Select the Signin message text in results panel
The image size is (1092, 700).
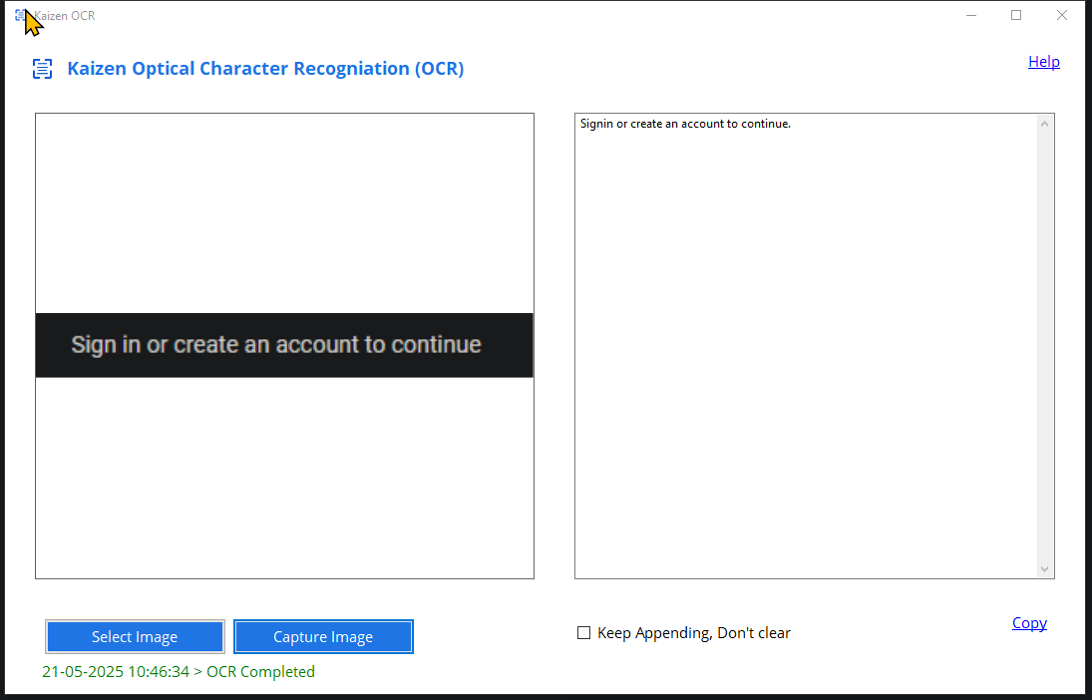pyautogui.click(x=685, y=123)
